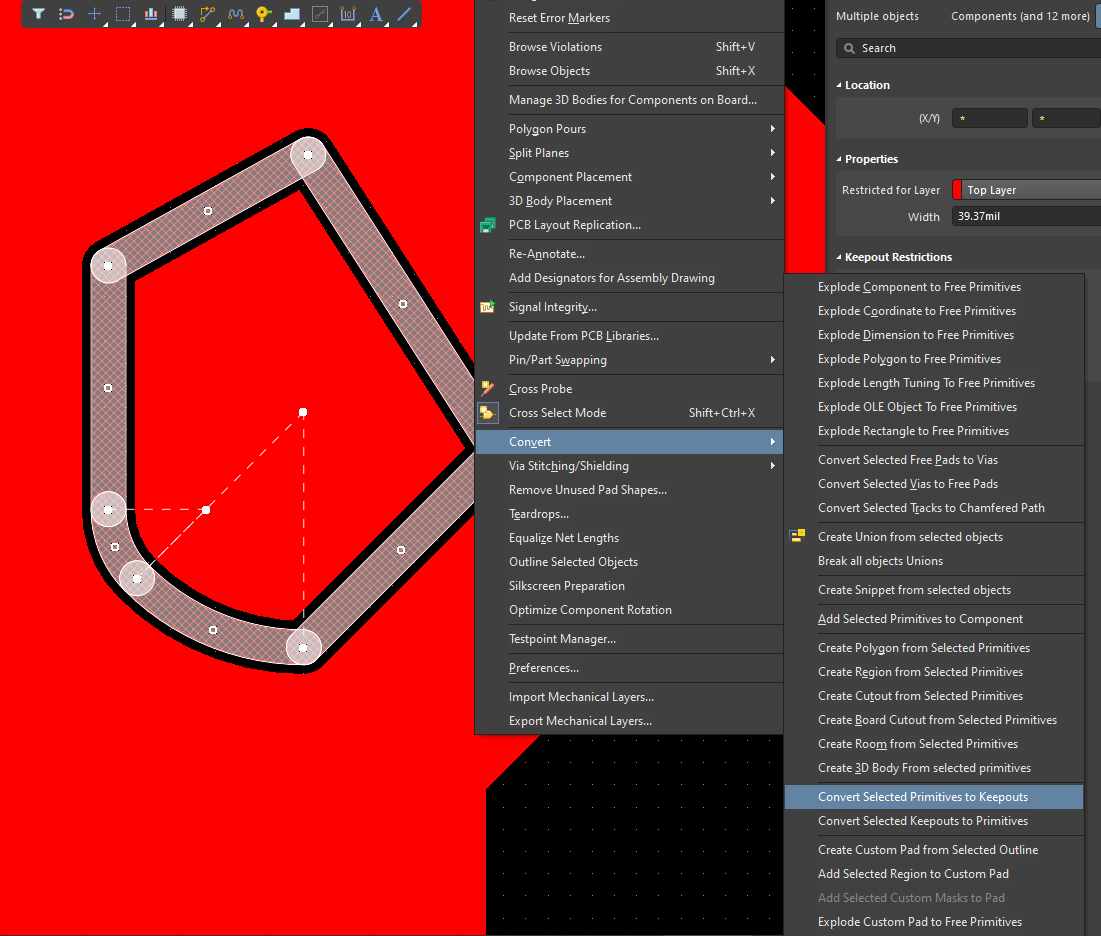Activate the Interactive Routing tool
Viewport: 1101px width, 936px height.
point(208,14)
